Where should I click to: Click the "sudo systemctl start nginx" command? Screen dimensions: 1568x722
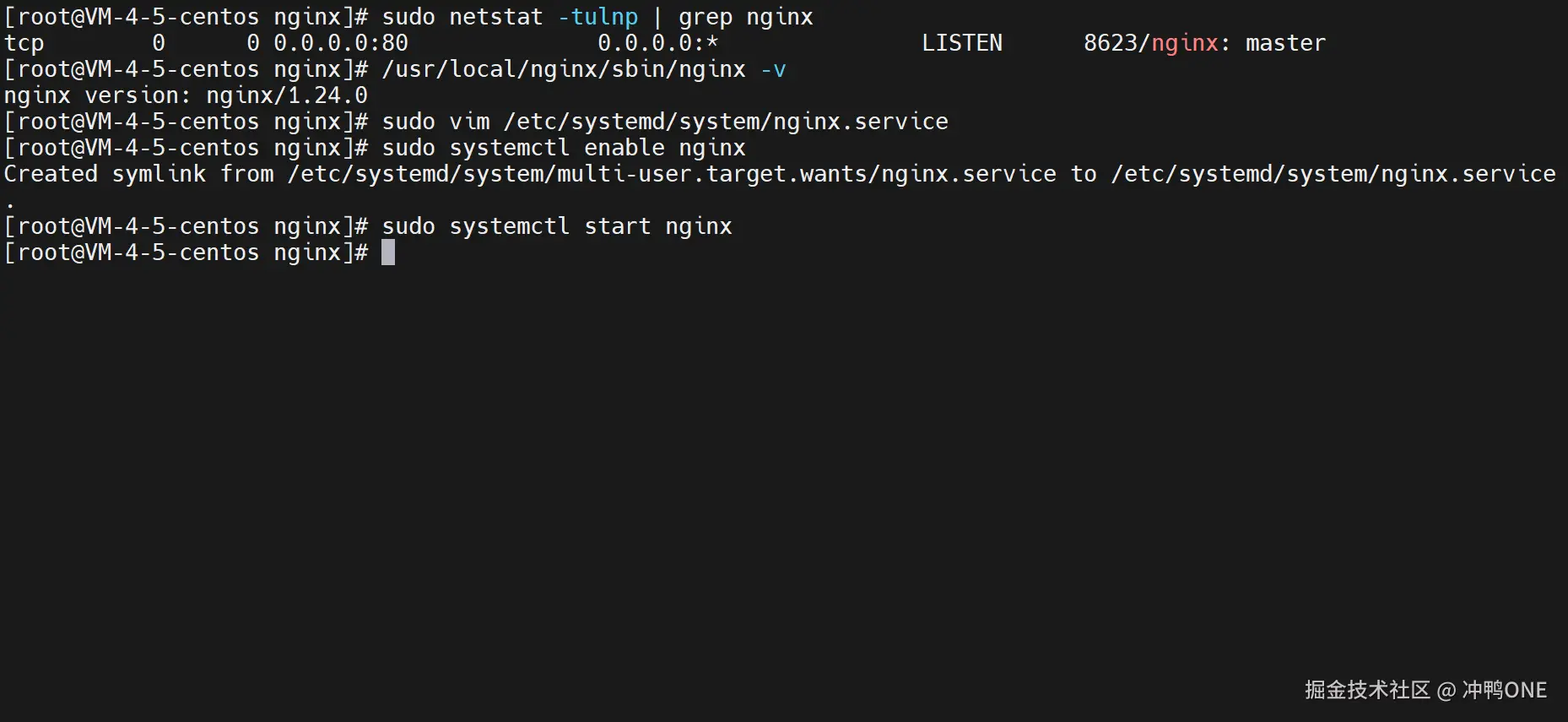coord(557,226)
